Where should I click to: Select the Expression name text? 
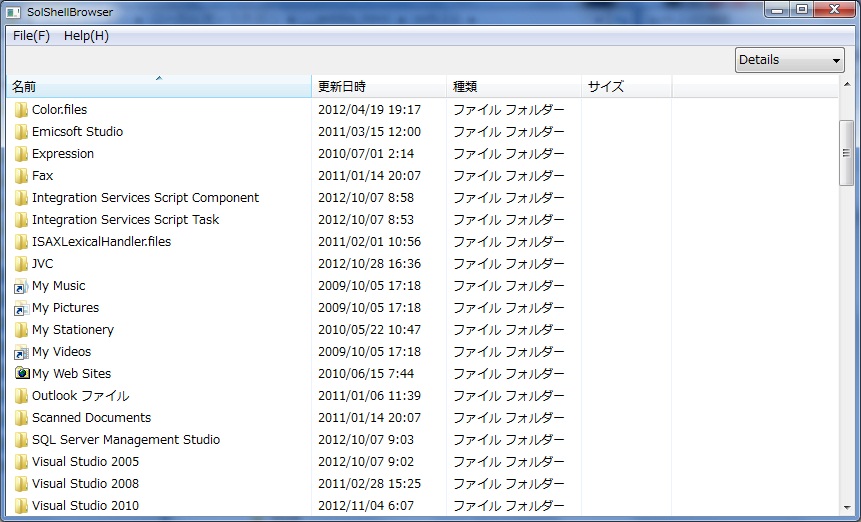point(63,154)
